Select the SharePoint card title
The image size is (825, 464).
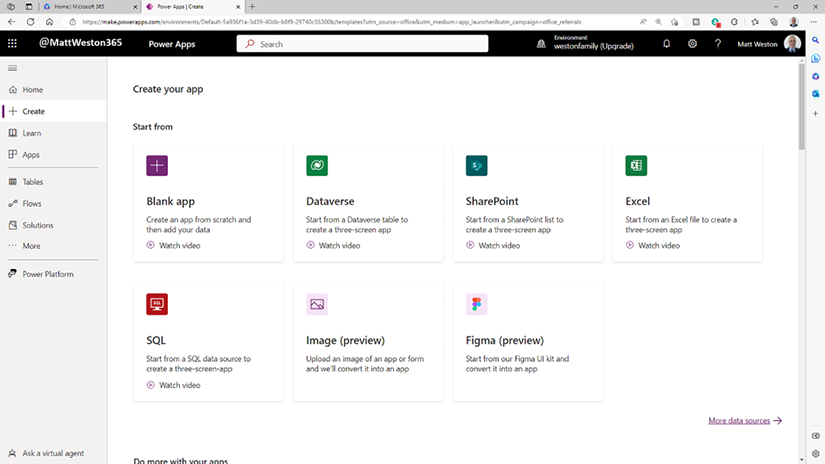click(492, 201)
